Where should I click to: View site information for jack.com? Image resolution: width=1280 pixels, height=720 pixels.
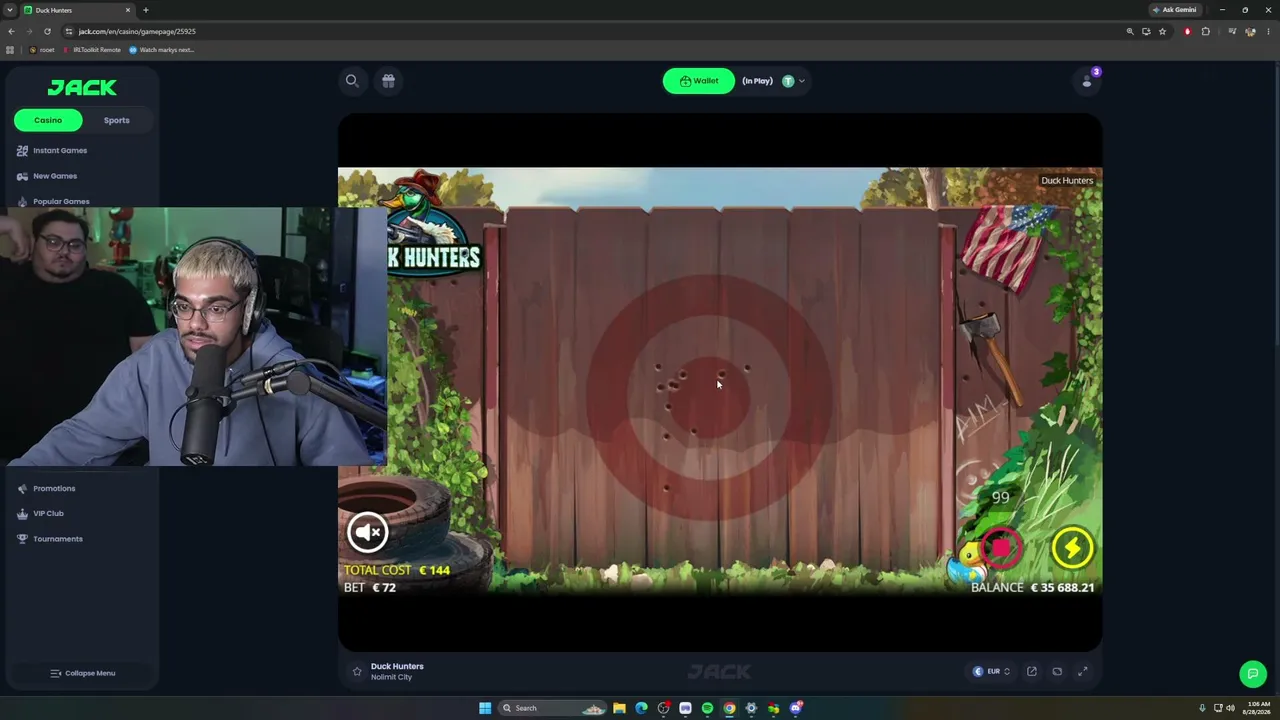click(x=68, y=31)
